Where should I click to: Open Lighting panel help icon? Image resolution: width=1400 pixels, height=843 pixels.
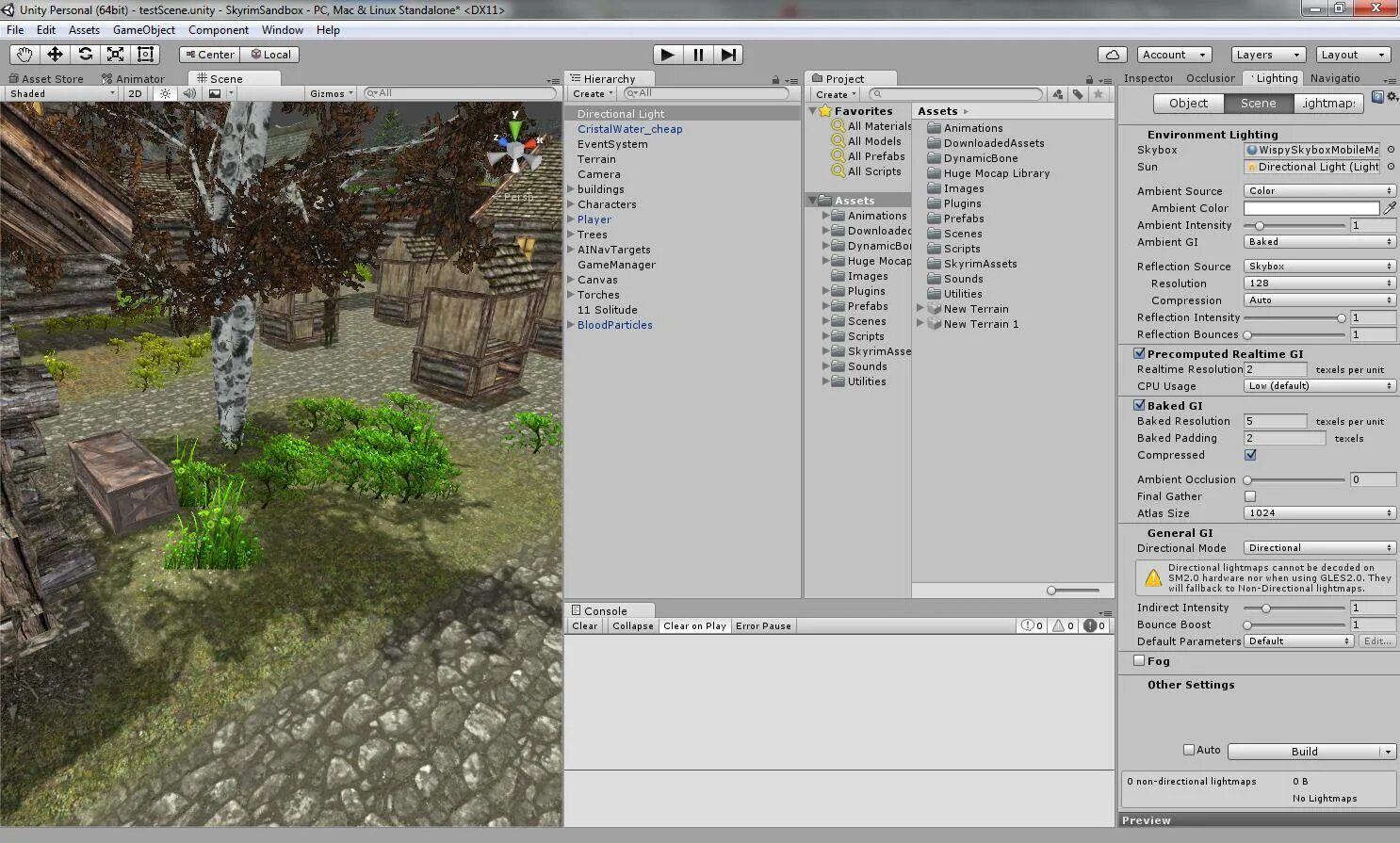1377,97
